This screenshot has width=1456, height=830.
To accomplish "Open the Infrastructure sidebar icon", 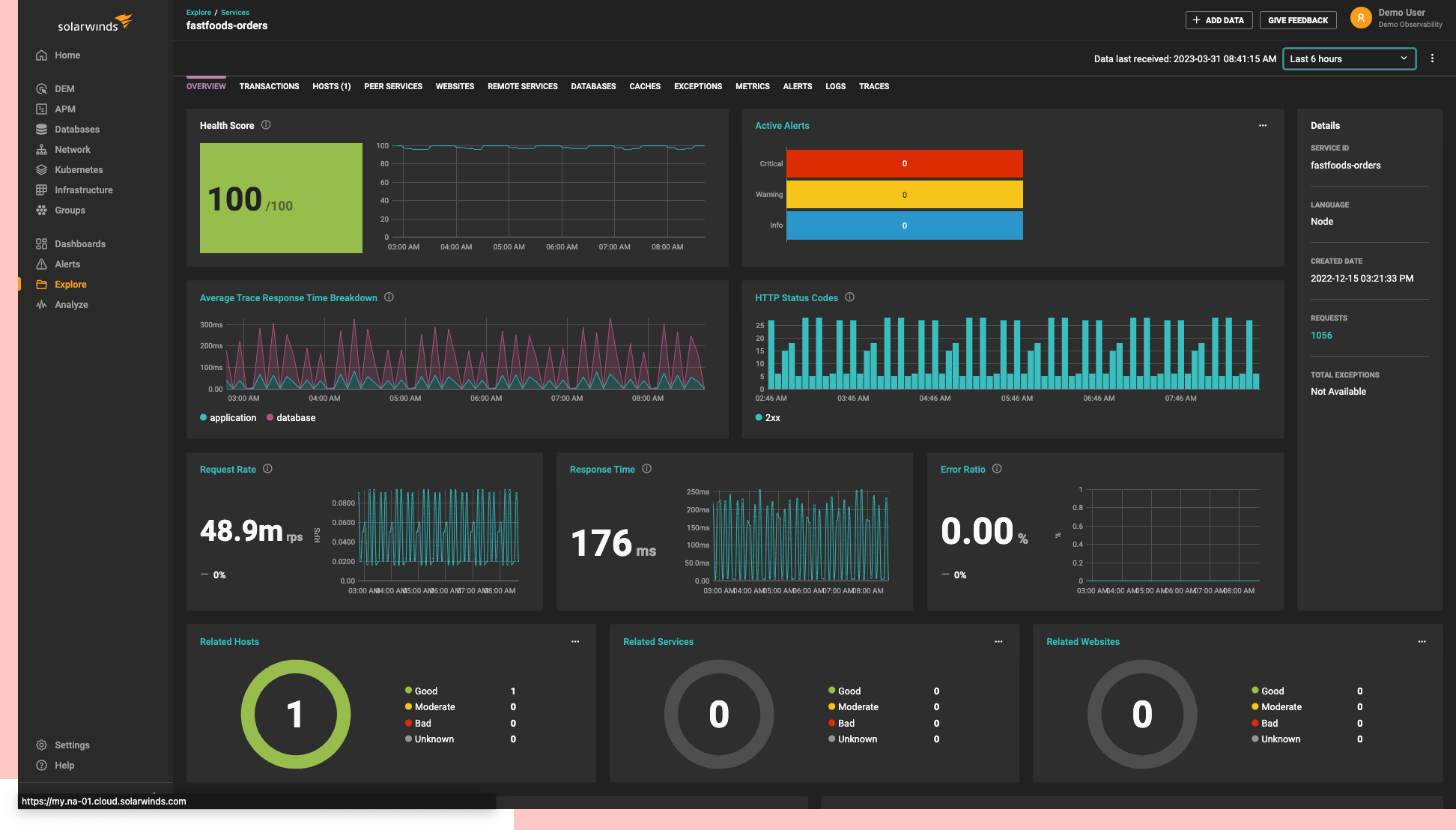I will tap(42, 190).
